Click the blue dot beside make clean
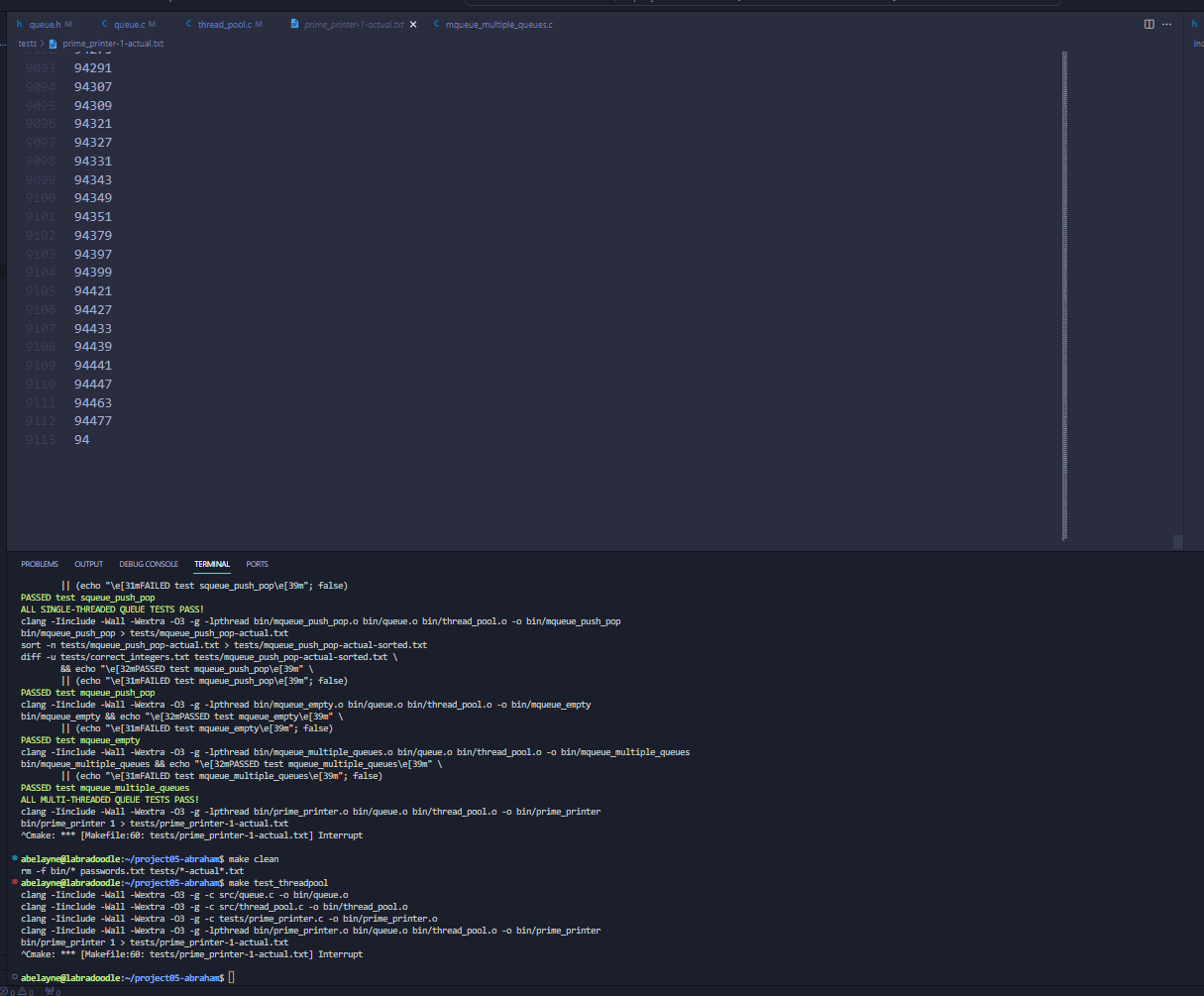 (x=14, y=858)
